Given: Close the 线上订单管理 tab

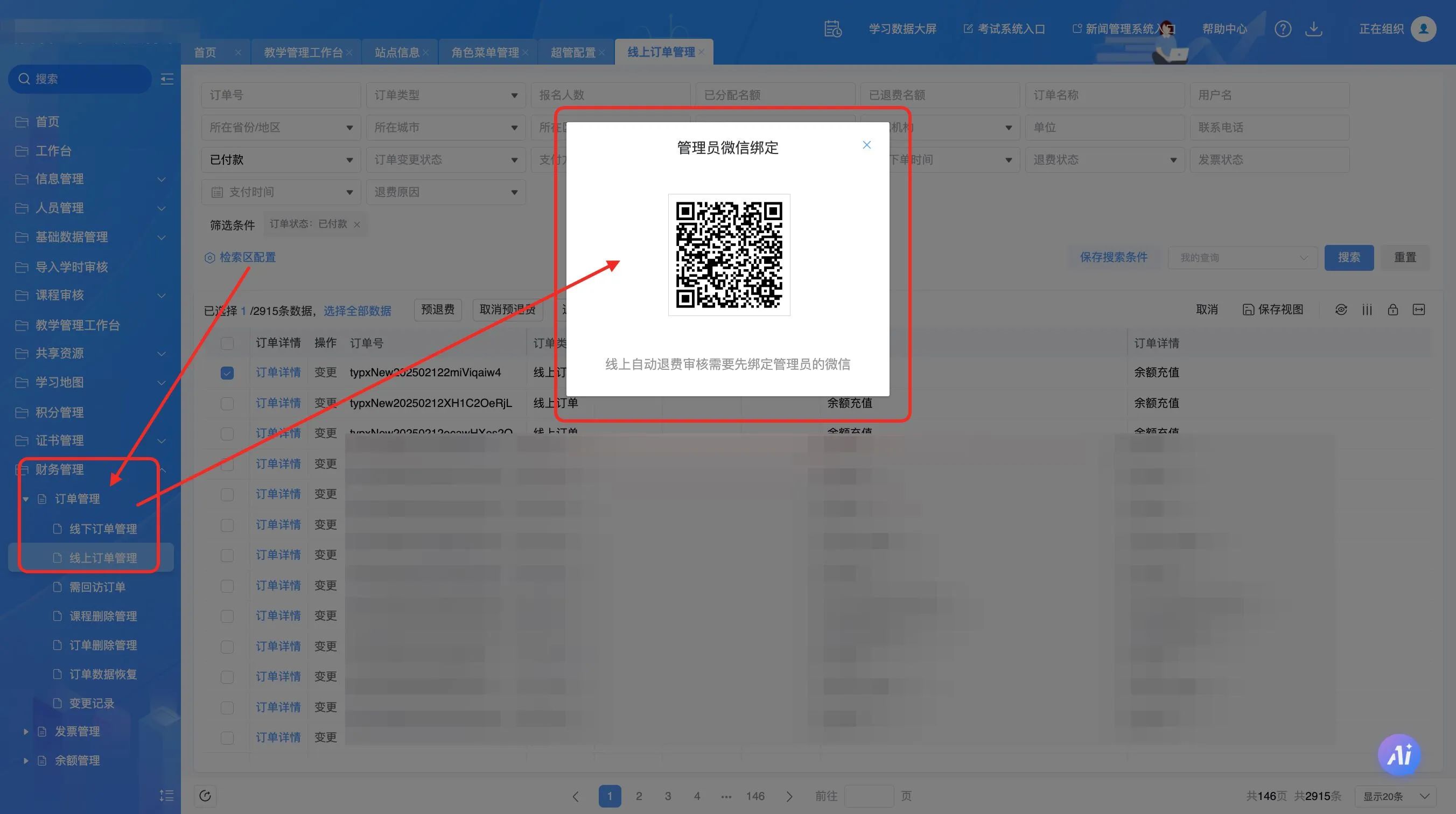Looking at the screenshot, I should tap(702, 52).
